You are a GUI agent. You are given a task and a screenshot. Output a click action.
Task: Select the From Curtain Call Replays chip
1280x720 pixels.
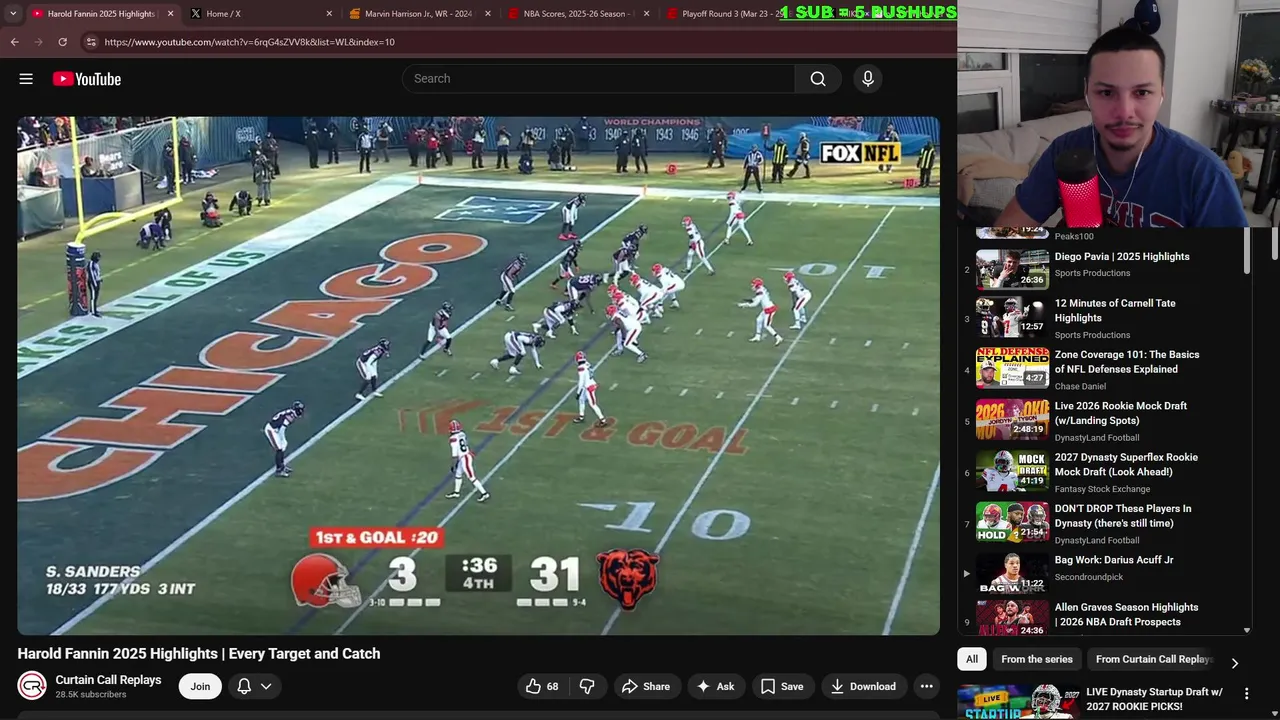[1153, 659]
